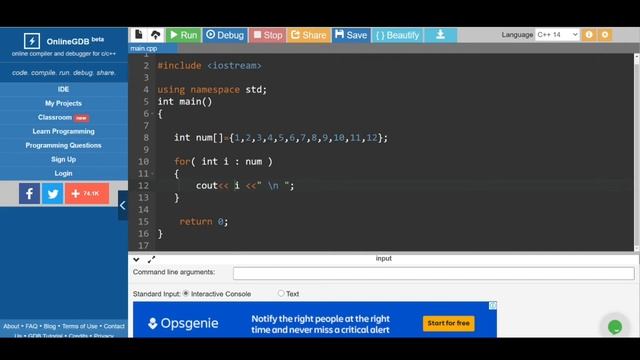Click 'return' on line 15

point(196,222)
